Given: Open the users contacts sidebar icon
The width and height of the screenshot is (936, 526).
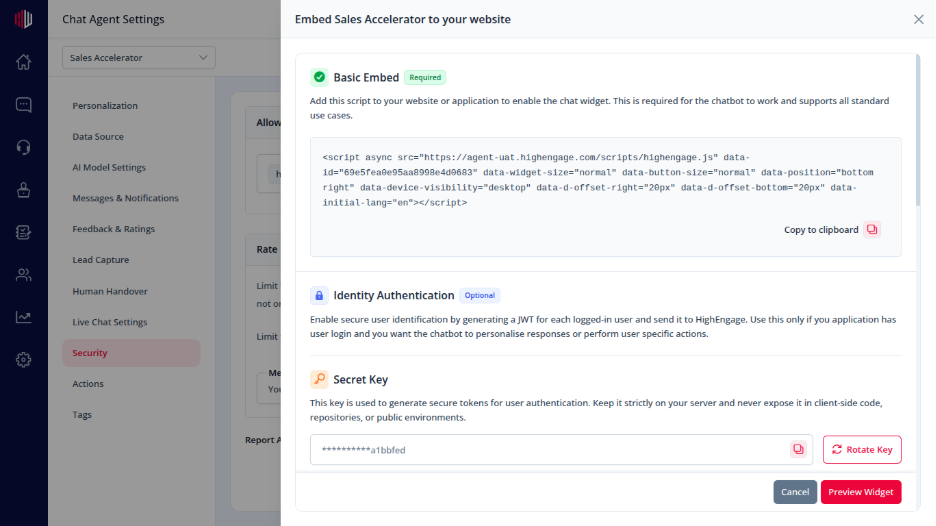Looking at the screenshot, I should [23, 275].
